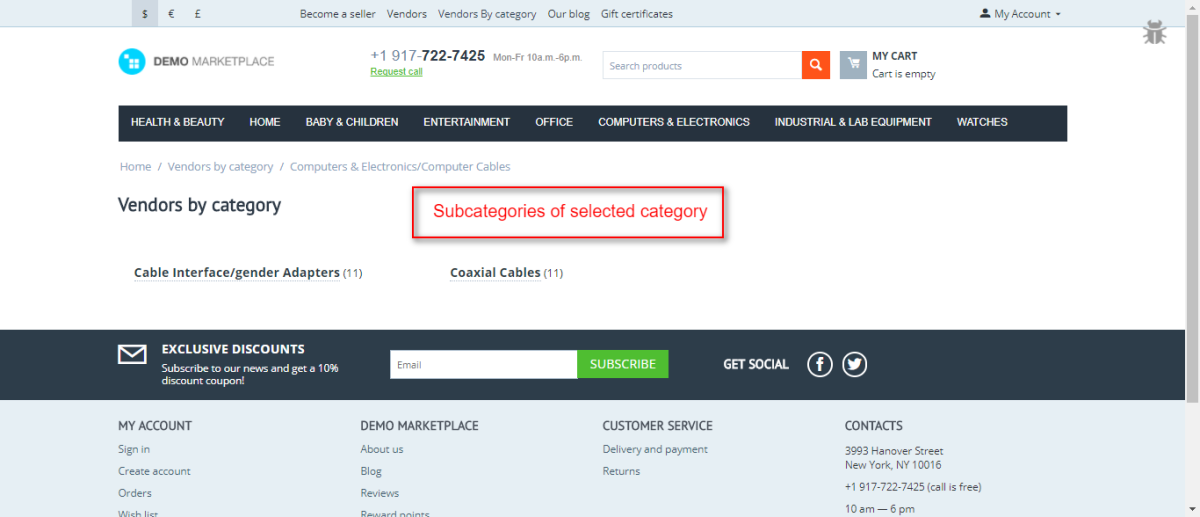
Task: Click the Demo Marketplace logo
Action: [196, 61]
